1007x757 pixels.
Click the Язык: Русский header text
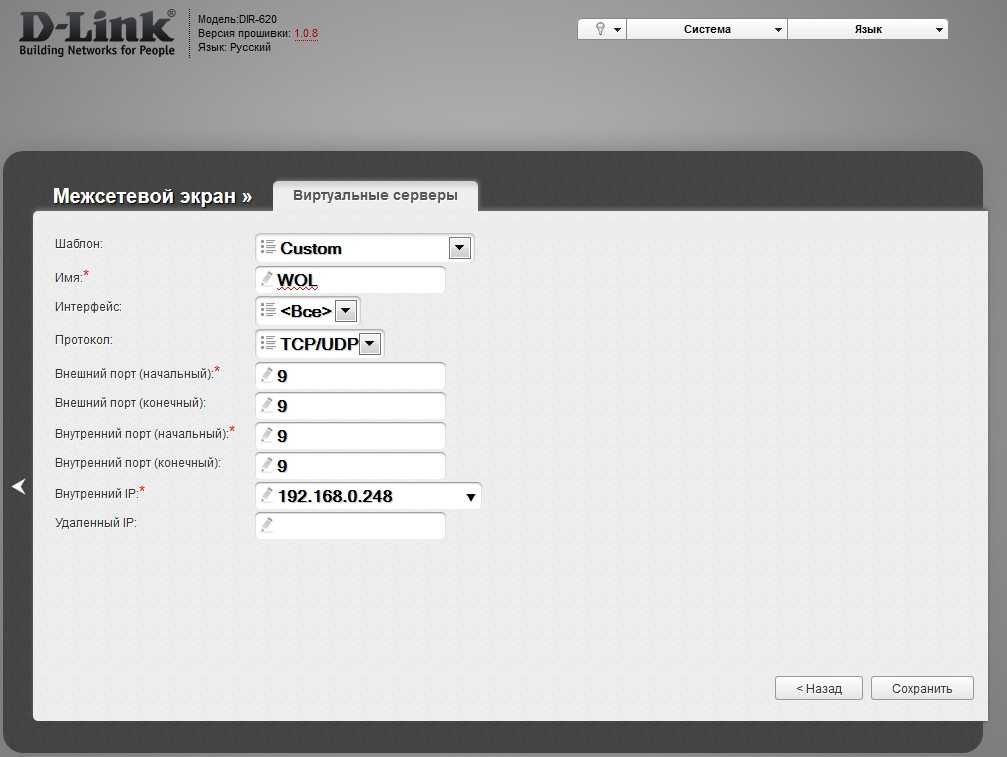tap(234, 48)
